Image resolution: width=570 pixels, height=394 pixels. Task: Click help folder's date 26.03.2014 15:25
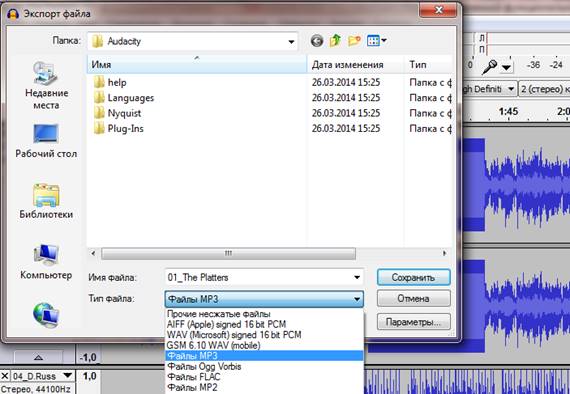coord(346,83)
